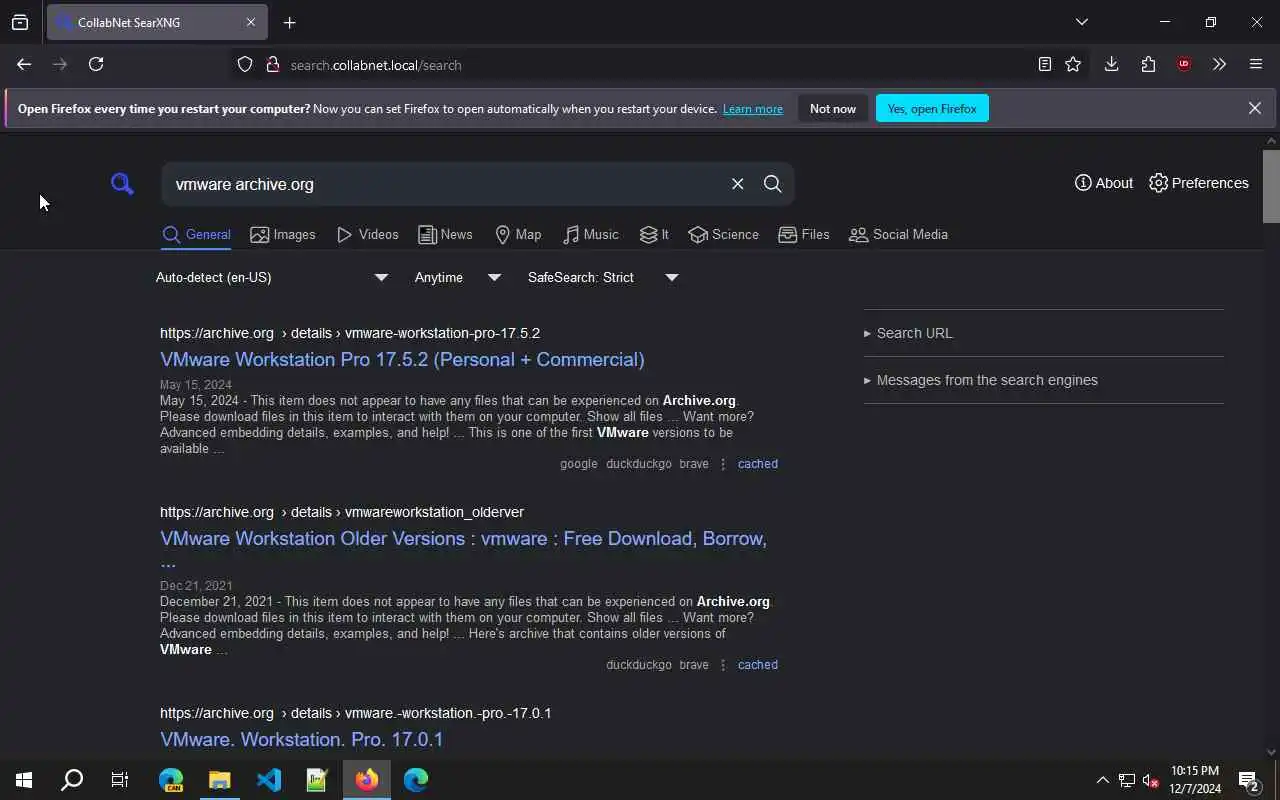
Task: Open Learn more link in notification
Action: [x=753, y=109]
